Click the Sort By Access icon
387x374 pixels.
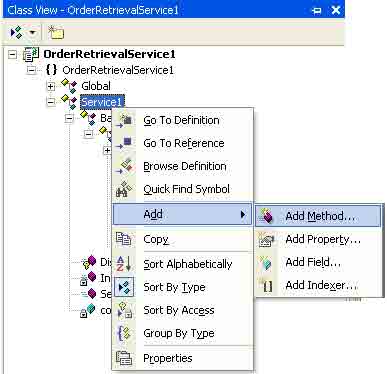tap(124, 310)
